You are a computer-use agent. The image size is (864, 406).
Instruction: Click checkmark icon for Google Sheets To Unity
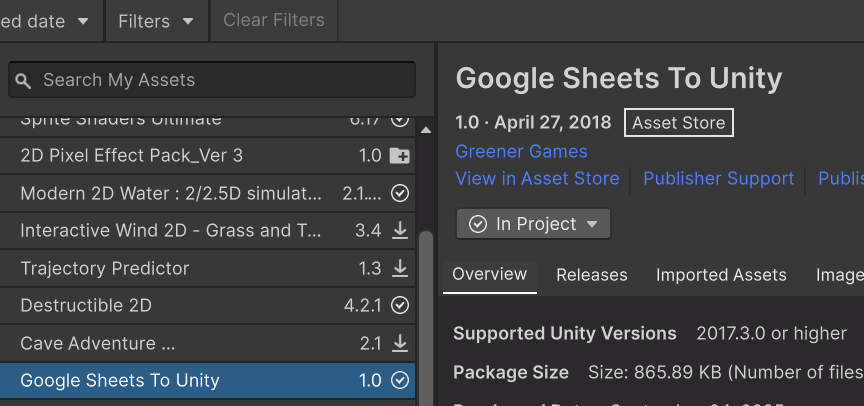400,380
